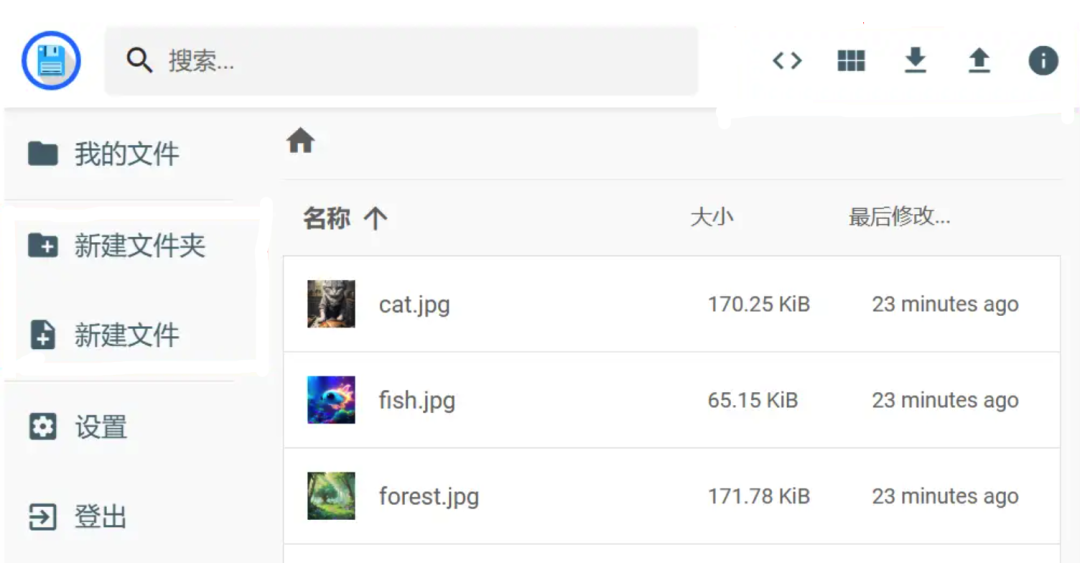
Task: Click the download icon in toolbar
Action: point(915,61)
